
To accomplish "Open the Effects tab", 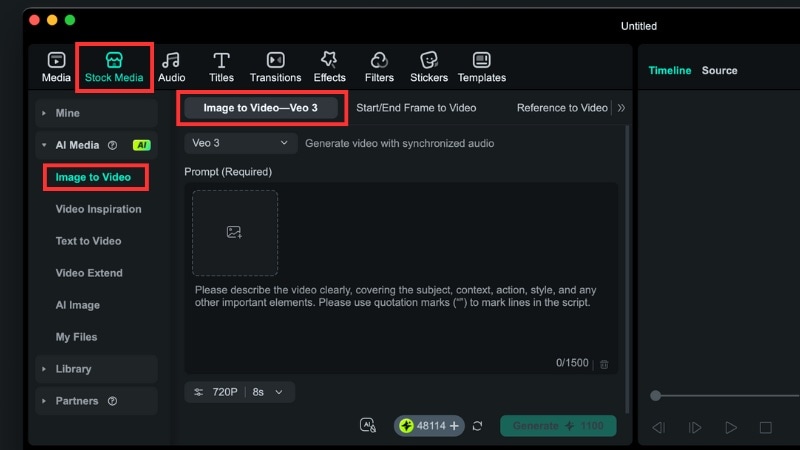I will [329, 67].
